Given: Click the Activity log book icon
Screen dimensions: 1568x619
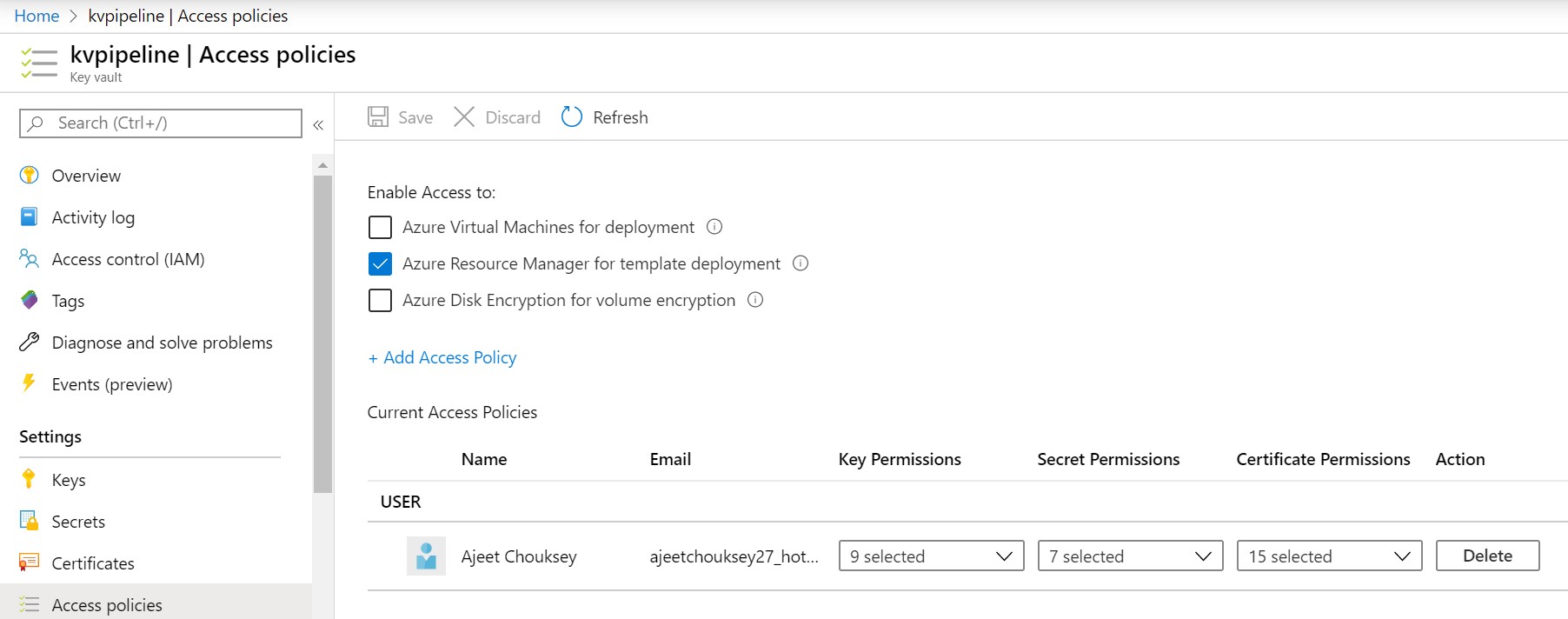Looking at the screenshot, I should click(x=29, y=216).
